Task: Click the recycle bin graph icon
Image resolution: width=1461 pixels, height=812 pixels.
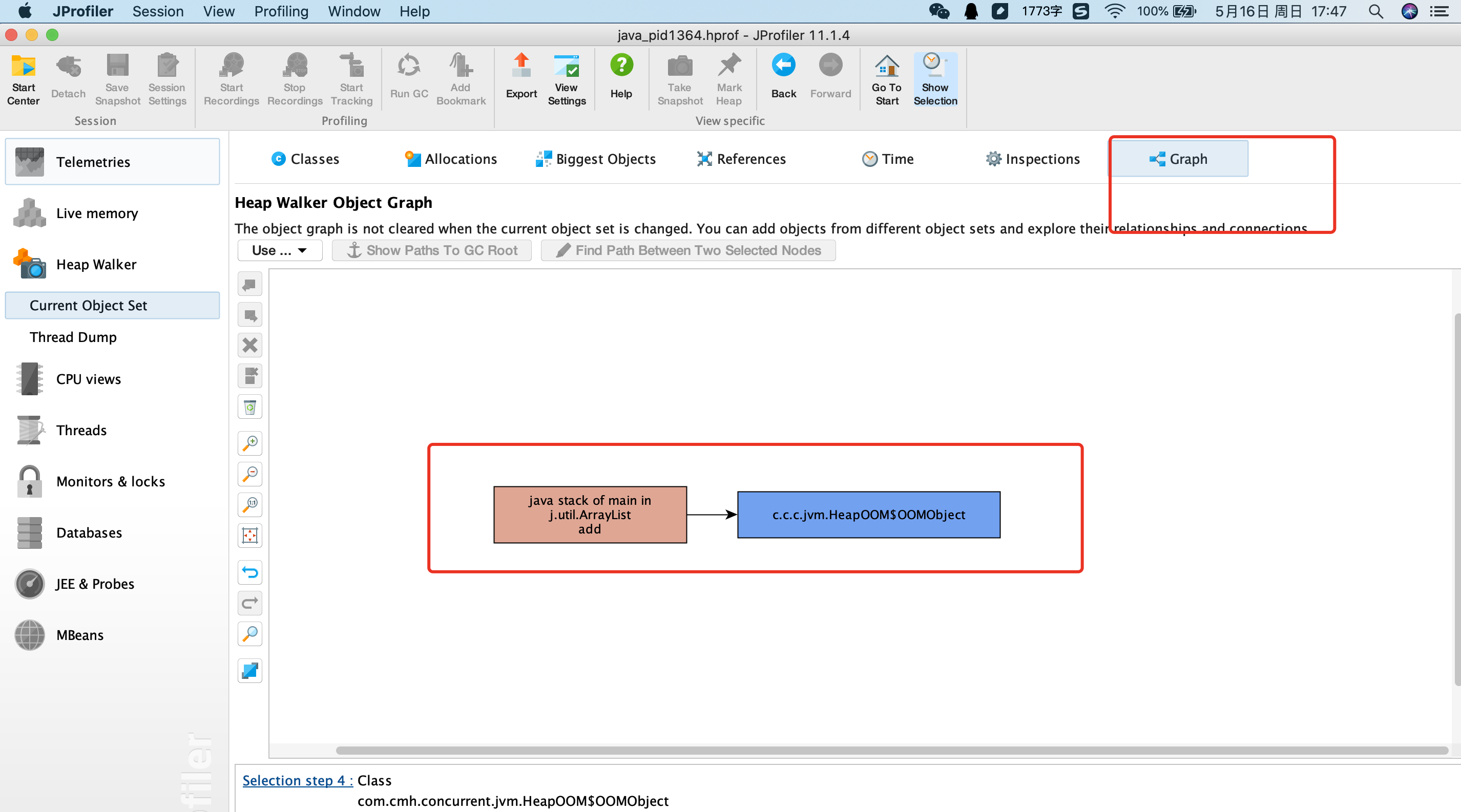Action: (x=249, y=407)
